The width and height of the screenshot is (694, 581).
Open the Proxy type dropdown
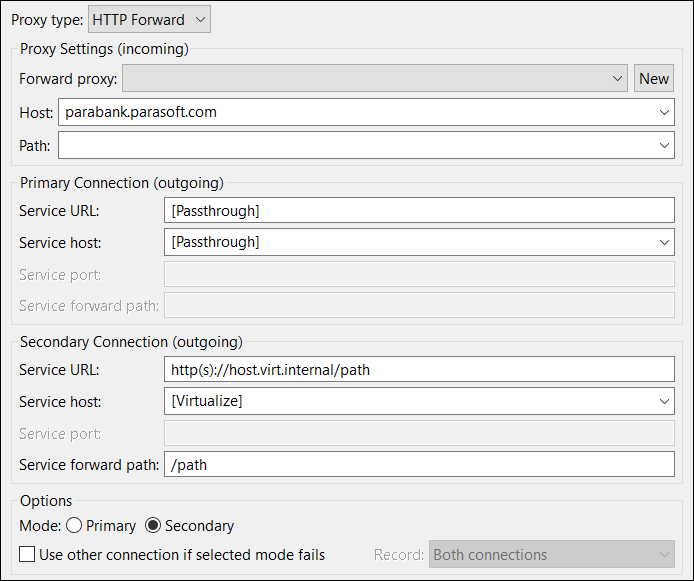(149, 19)
